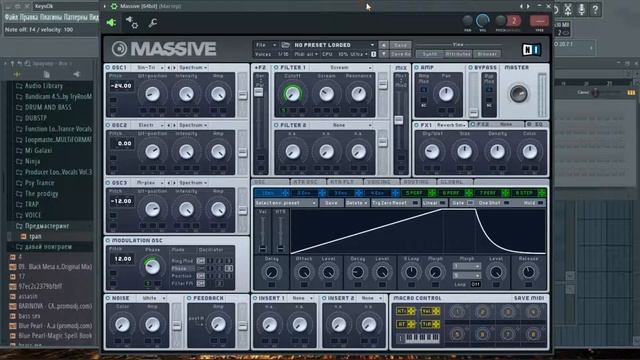Open the OSC tab in center panel
Screen dimensions: 640x360
coord(270,182)
